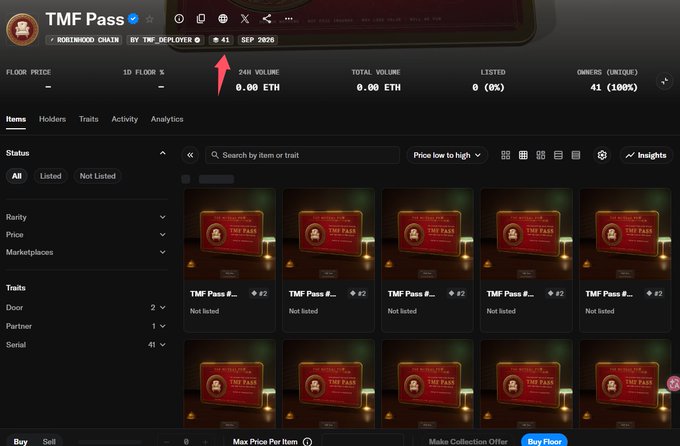
Task: Collapse stats with the sparkle icon button
Action: click(664, 81)
